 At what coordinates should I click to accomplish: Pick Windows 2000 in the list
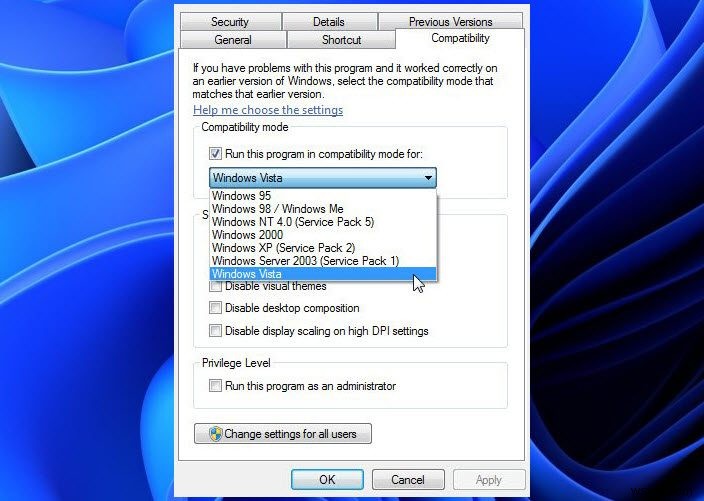(323, 235)
